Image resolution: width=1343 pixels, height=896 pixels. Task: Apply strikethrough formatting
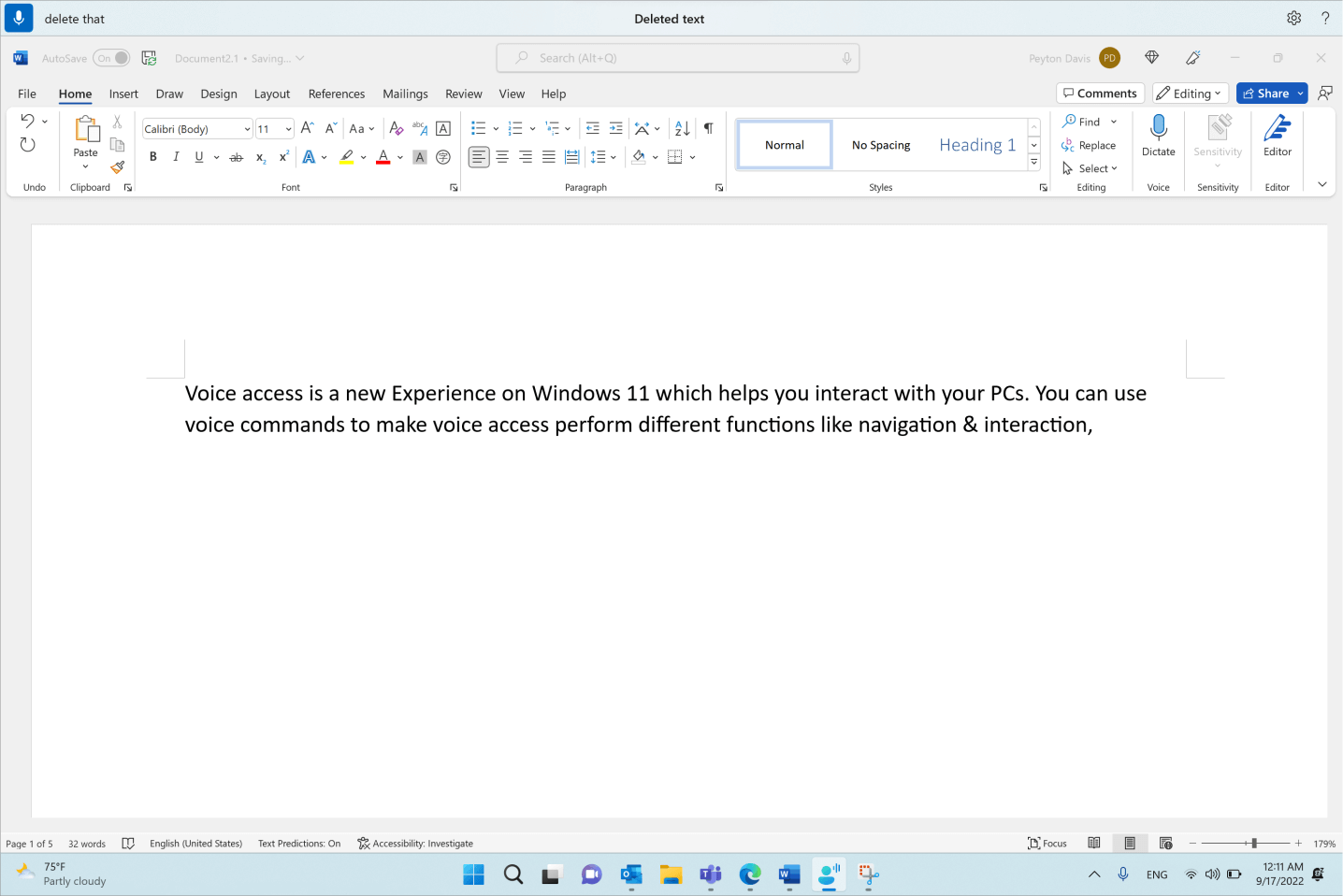click(x=236, y=157)
